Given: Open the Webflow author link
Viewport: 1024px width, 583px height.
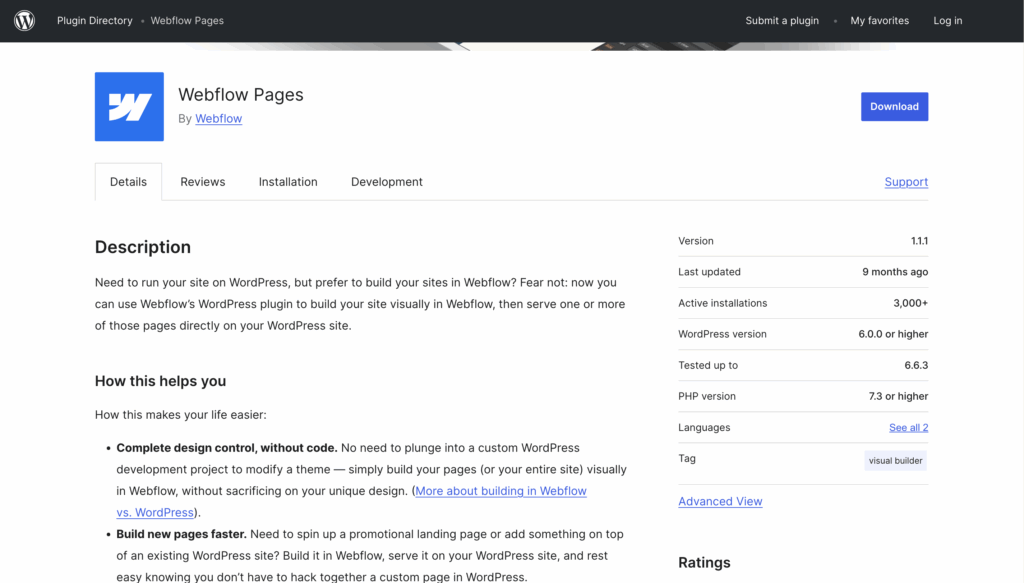Looking at the screenshot, I should point(219,119).
